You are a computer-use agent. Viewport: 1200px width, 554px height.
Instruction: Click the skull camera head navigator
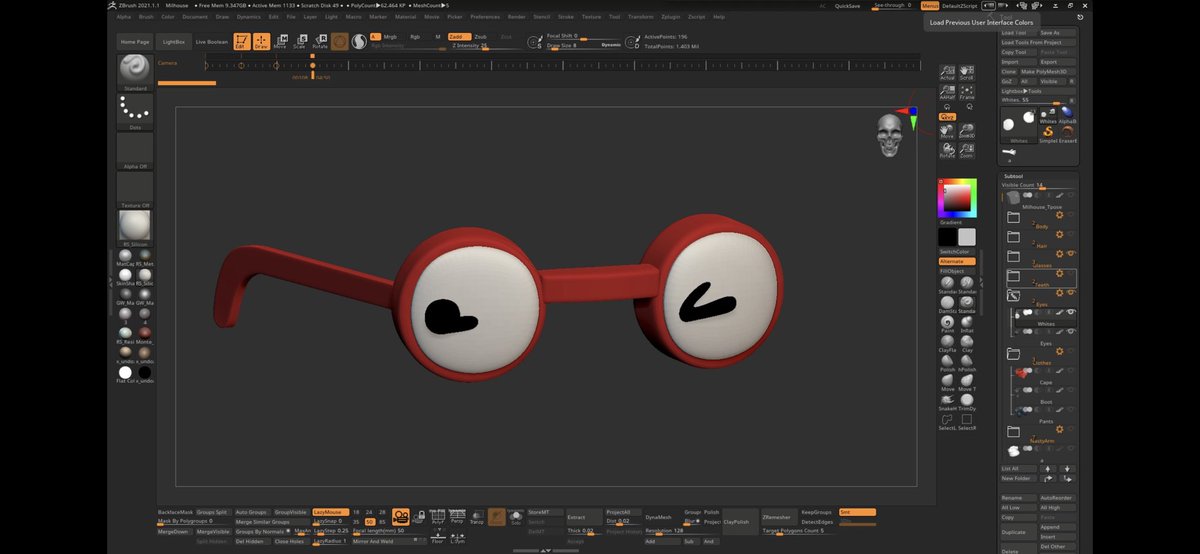click(889, 135)
